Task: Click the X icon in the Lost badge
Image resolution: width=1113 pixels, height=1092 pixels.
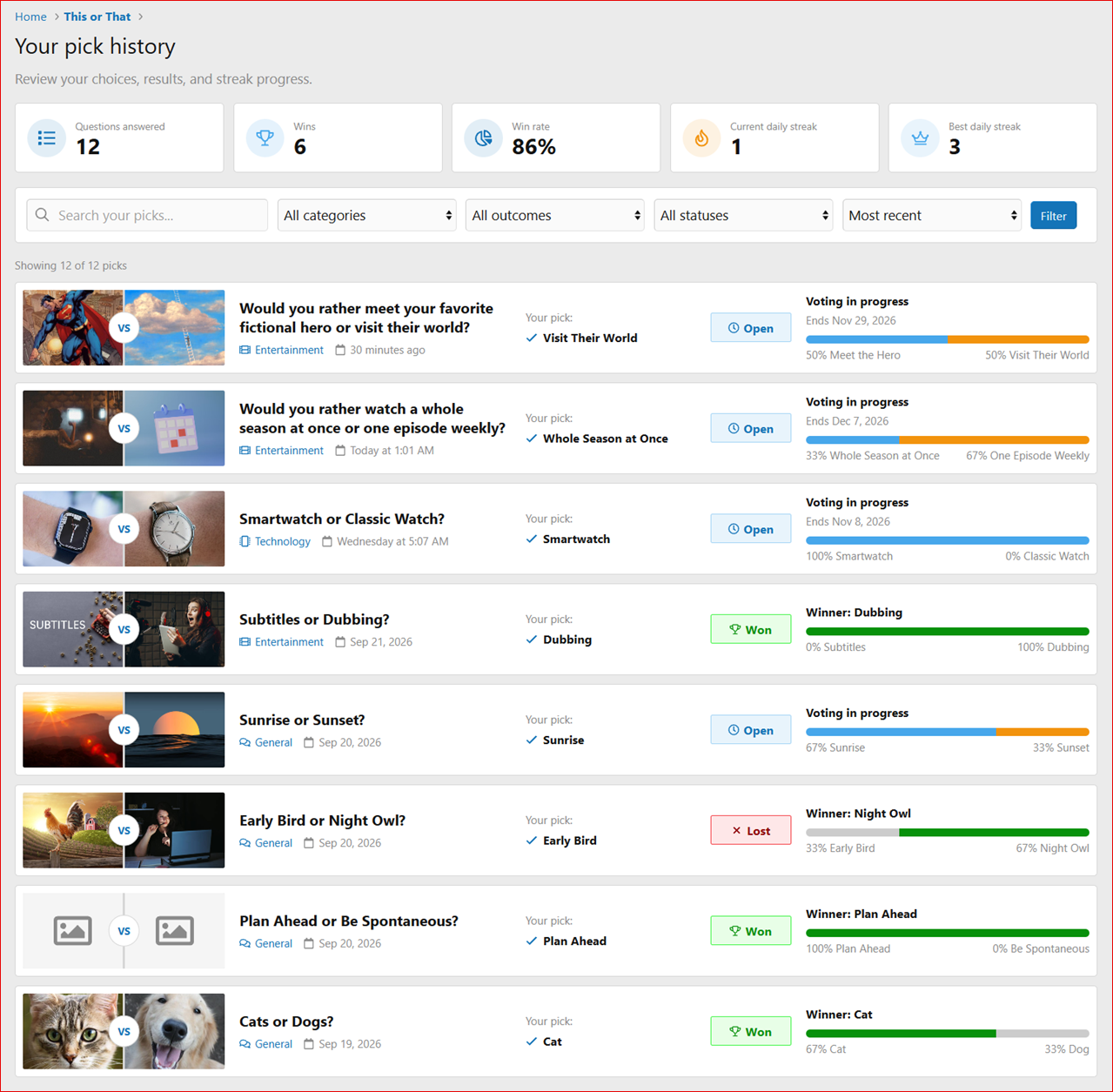Action: click(736, 831)
